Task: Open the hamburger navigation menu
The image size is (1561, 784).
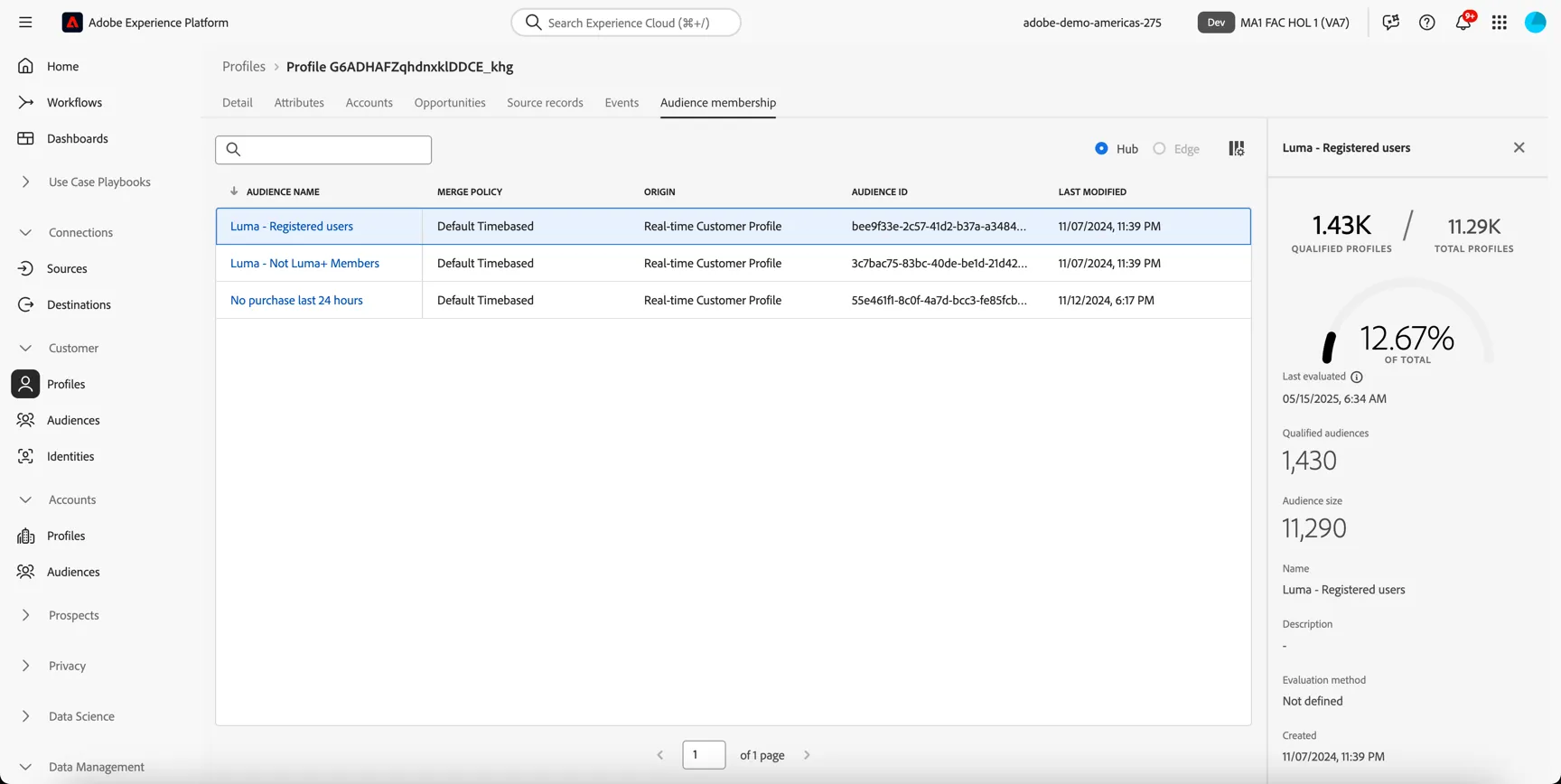Action: pos(25,23)
